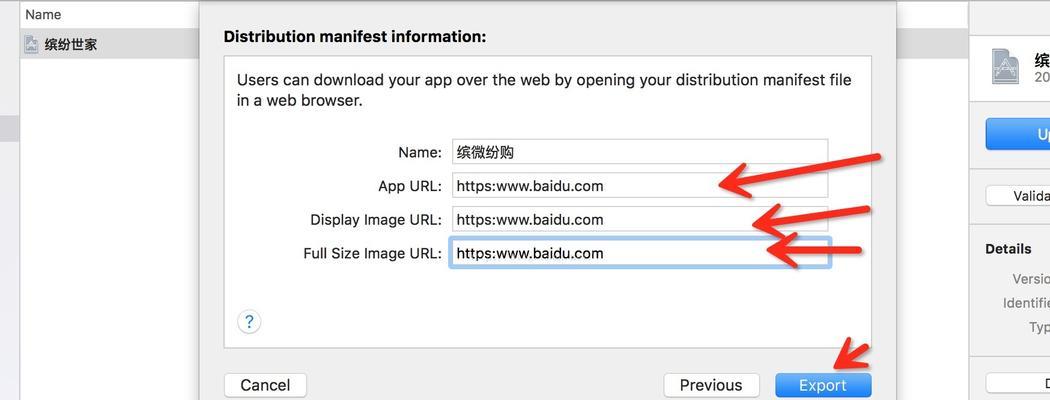Click the "App URL:" label
1050x400 pixels.
(x=410, y=186)
